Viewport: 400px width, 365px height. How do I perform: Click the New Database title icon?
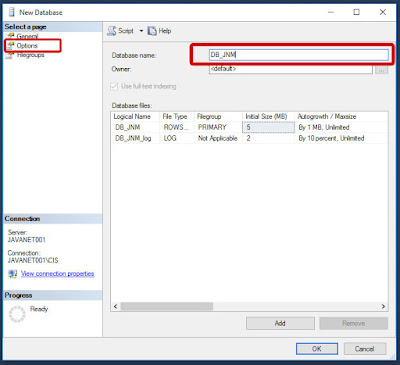point(12,12)
